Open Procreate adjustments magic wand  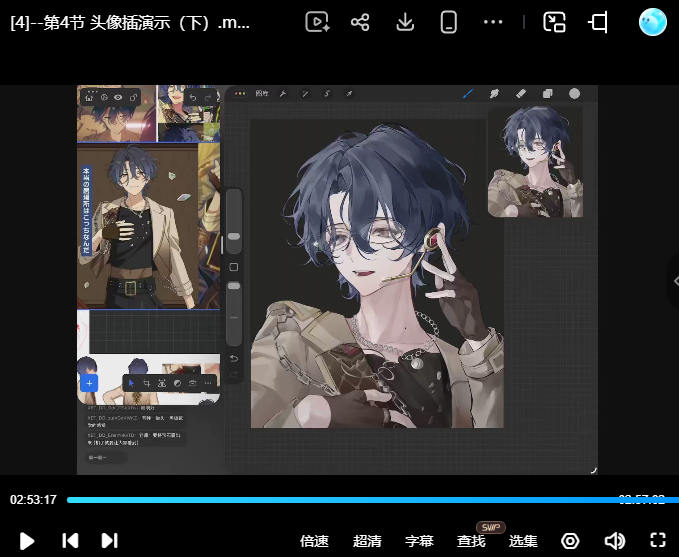click(305, 94)
